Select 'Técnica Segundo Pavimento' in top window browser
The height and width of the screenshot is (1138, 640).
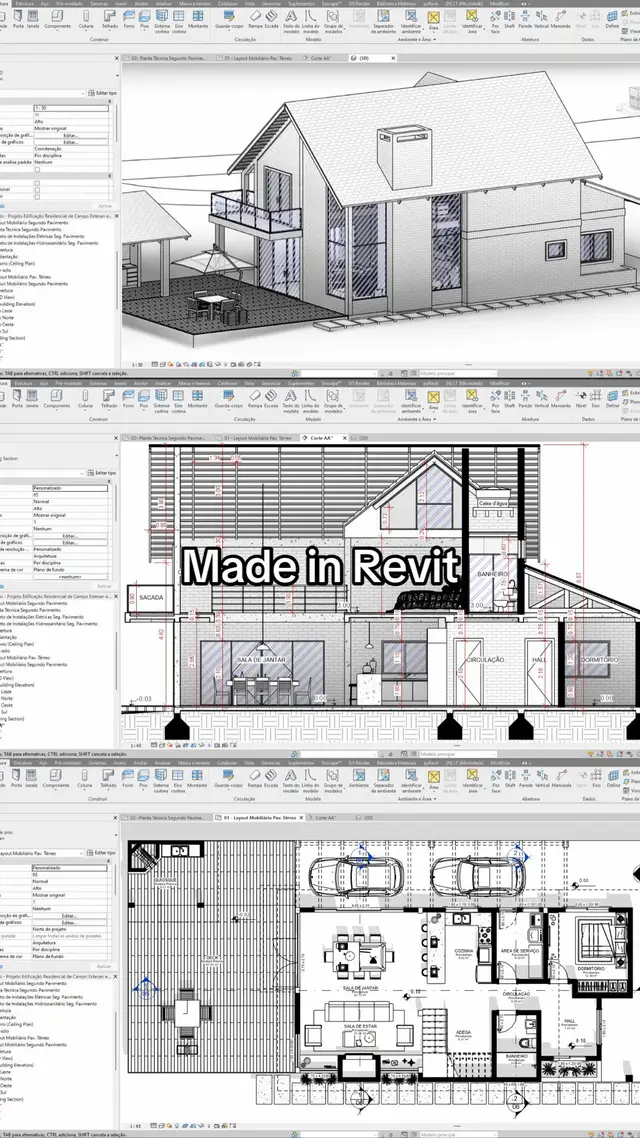pyautogui.click(x=30, y=230)
